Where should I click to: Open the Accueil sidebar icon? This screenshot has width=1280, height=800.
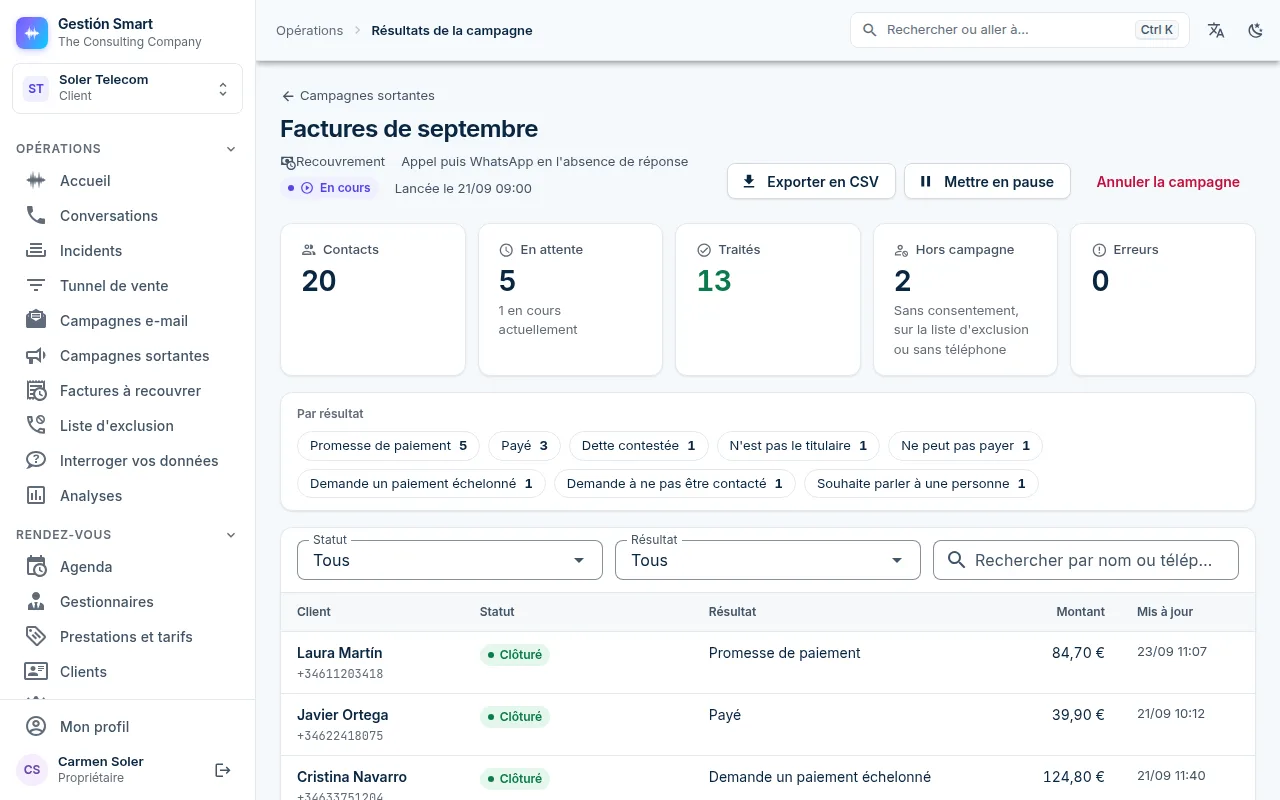(36, 181)
